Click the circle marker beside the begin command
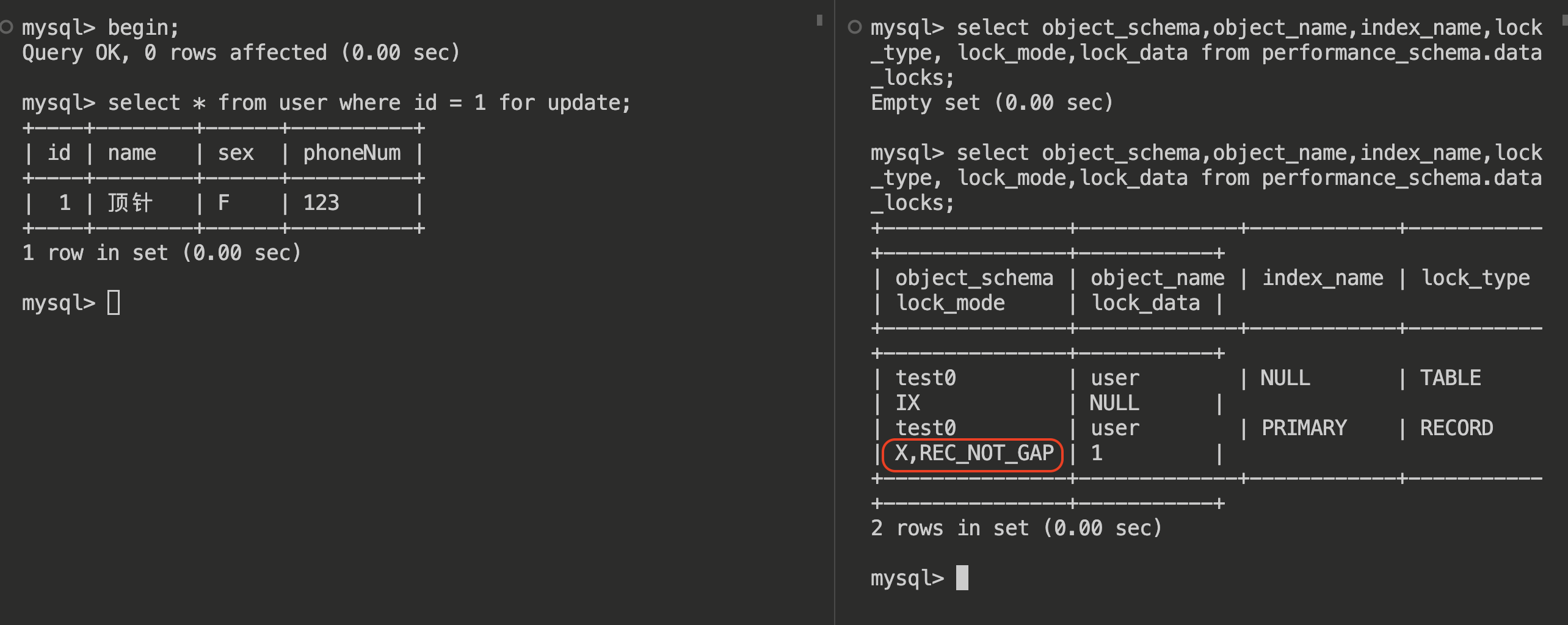The image size is (1568, 625). (x=7, y=27)
